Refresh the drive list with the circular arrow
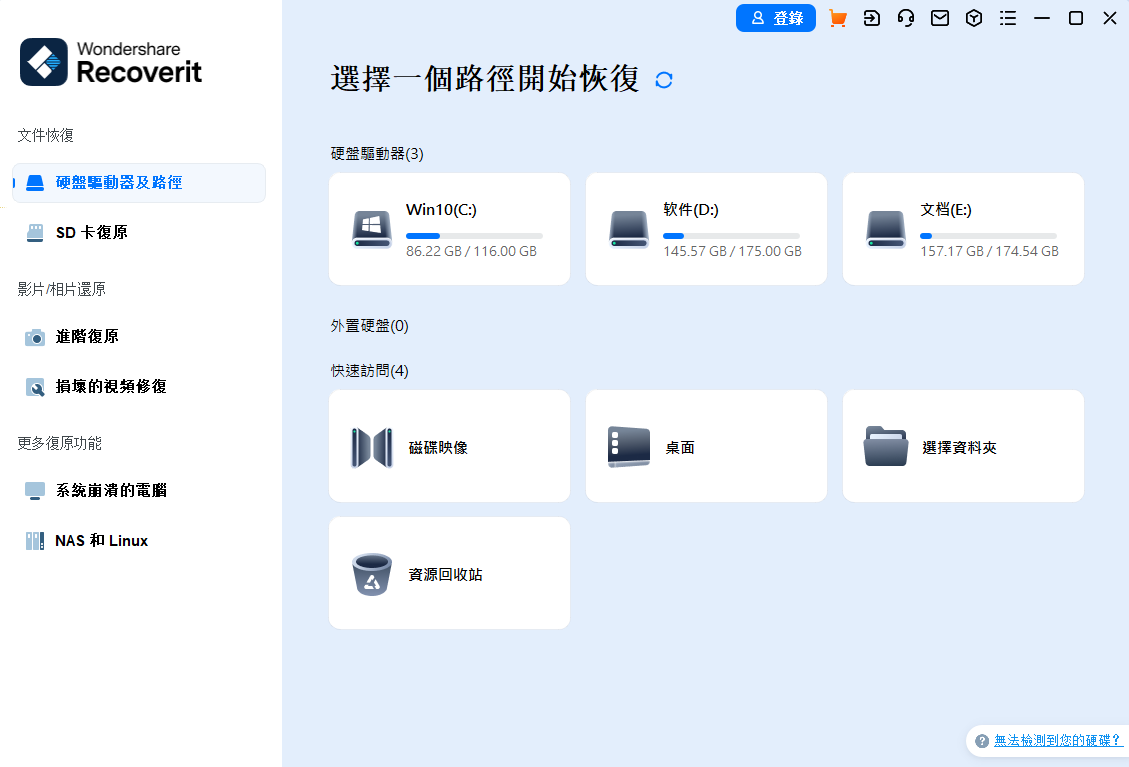The width and height of the screenshot is (1129, 767). click(x=663, y=79)
